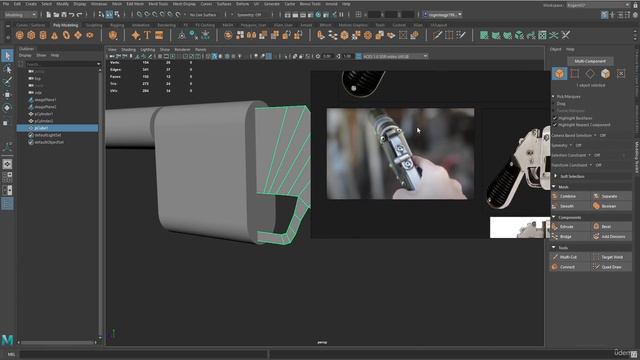
Task: Create a polygon cone from the shelf
Action: click(x=54, y=36)
